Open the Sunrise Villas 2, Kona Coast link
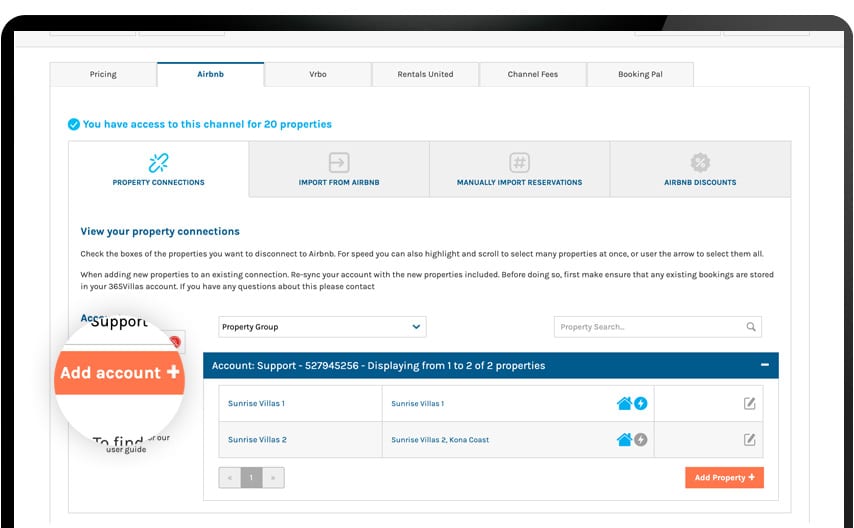The height and width of the screenshot is (528, 854). (x=440, y=440)
